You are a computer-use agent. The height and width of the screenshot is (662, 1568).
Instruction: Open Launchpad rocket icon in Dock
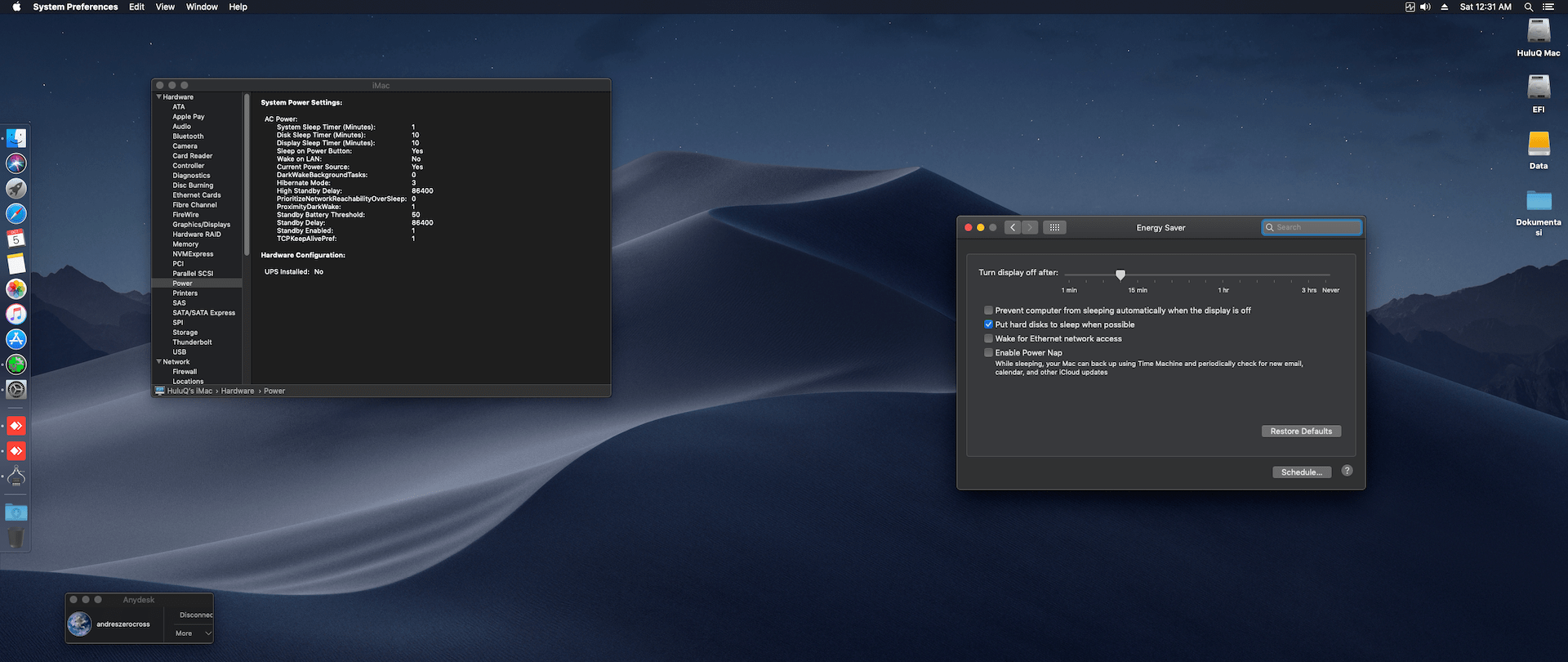[x=16, y=189]
